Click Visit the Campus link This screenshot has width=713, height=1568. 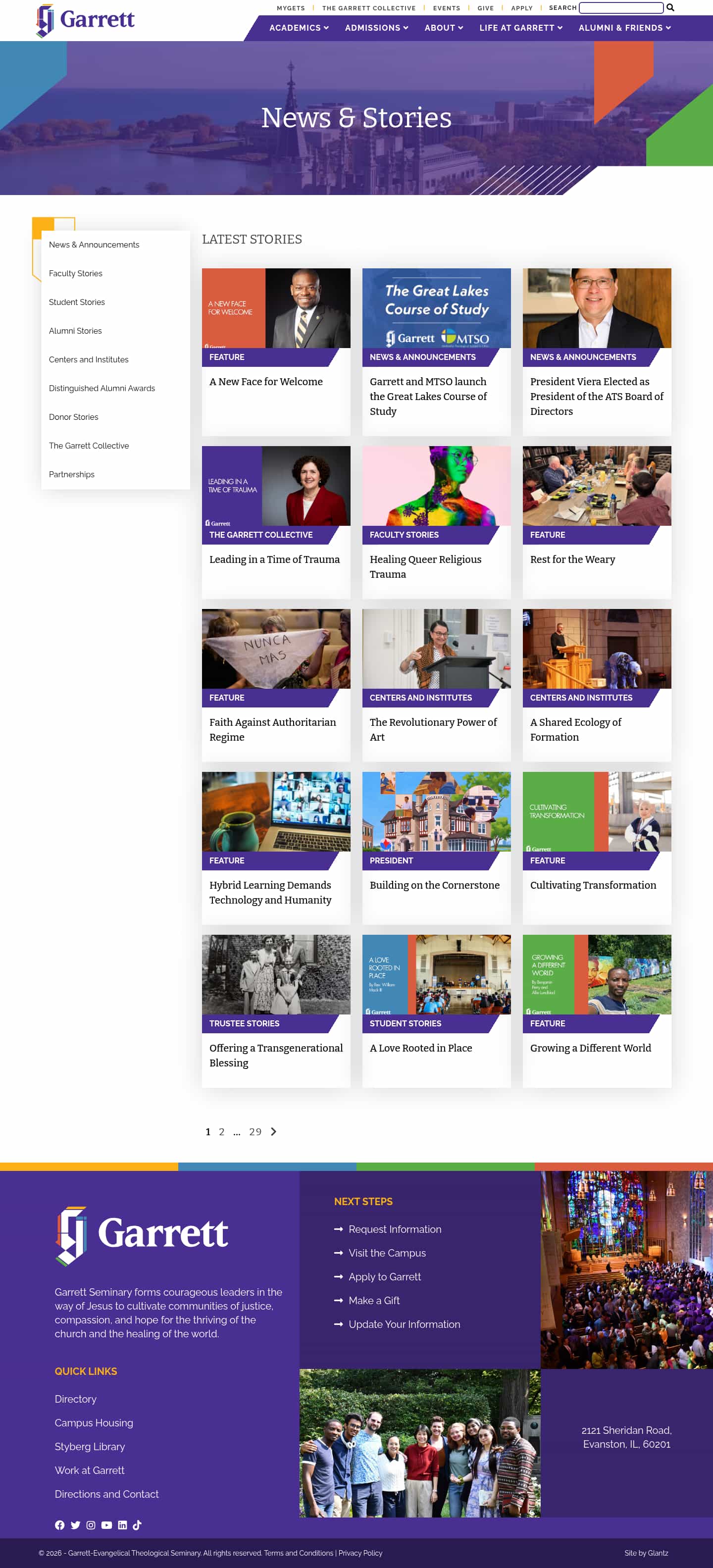click(387, 1253)
